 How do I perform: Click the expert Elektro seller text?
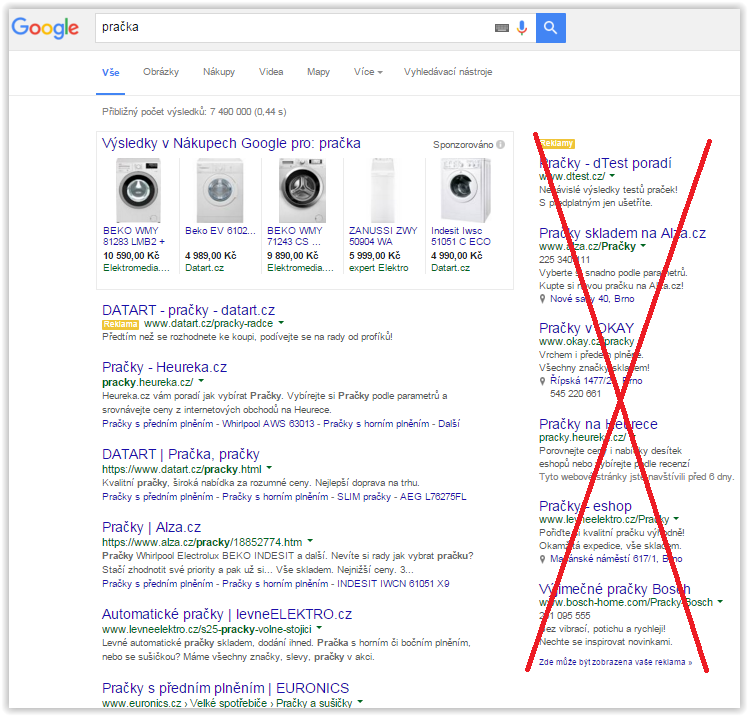[x=379, y=268]
